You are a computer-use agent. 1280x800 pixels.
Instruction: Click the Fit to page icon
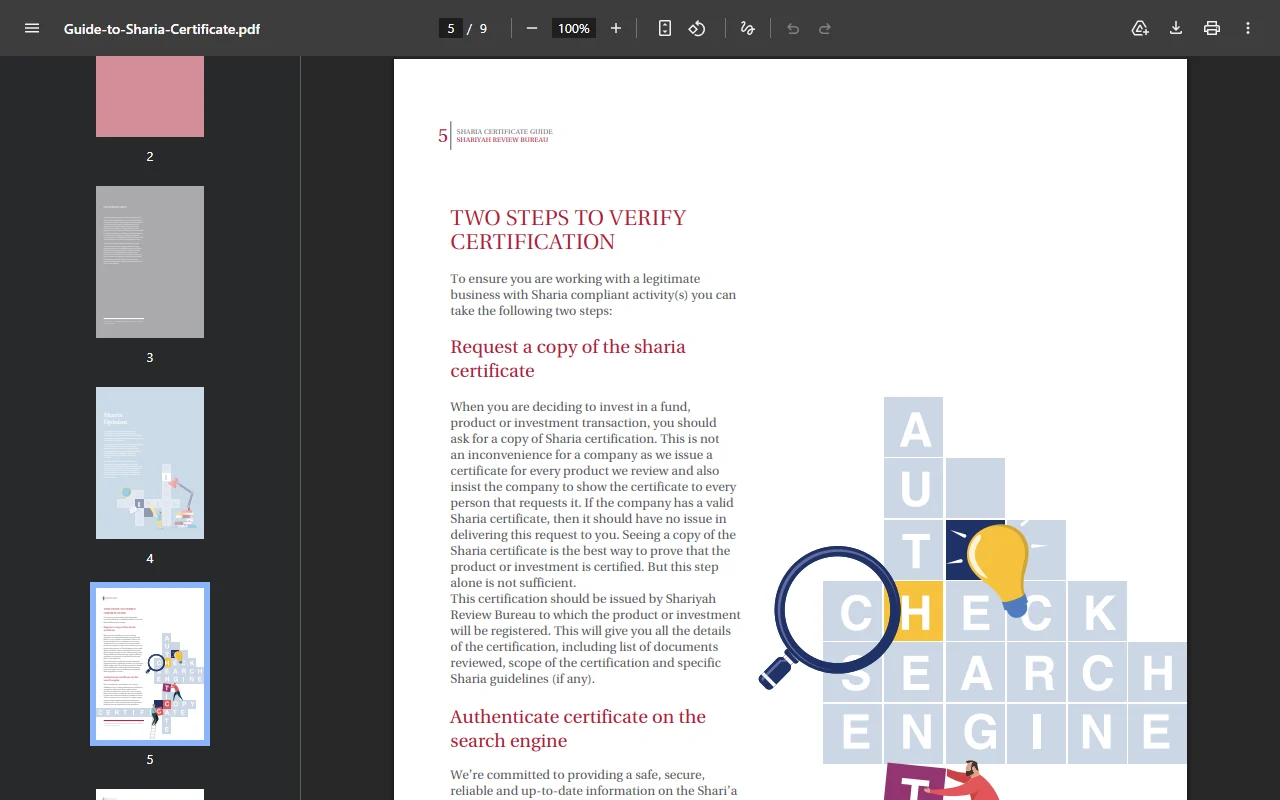coord(665,28)
